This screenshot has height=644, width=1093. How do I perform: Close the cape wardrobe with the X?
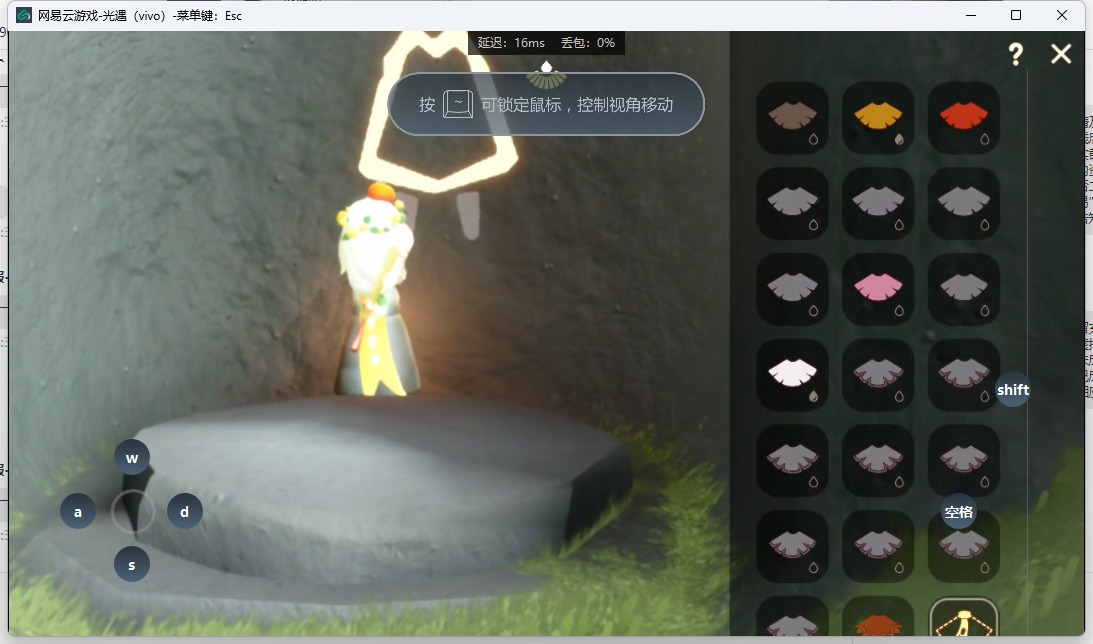point(1061,54)
